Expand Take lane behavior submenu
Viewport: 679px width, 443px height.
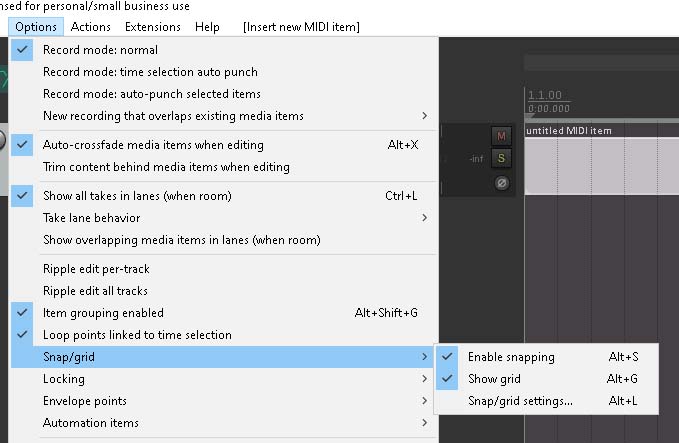tap(222, 218)
